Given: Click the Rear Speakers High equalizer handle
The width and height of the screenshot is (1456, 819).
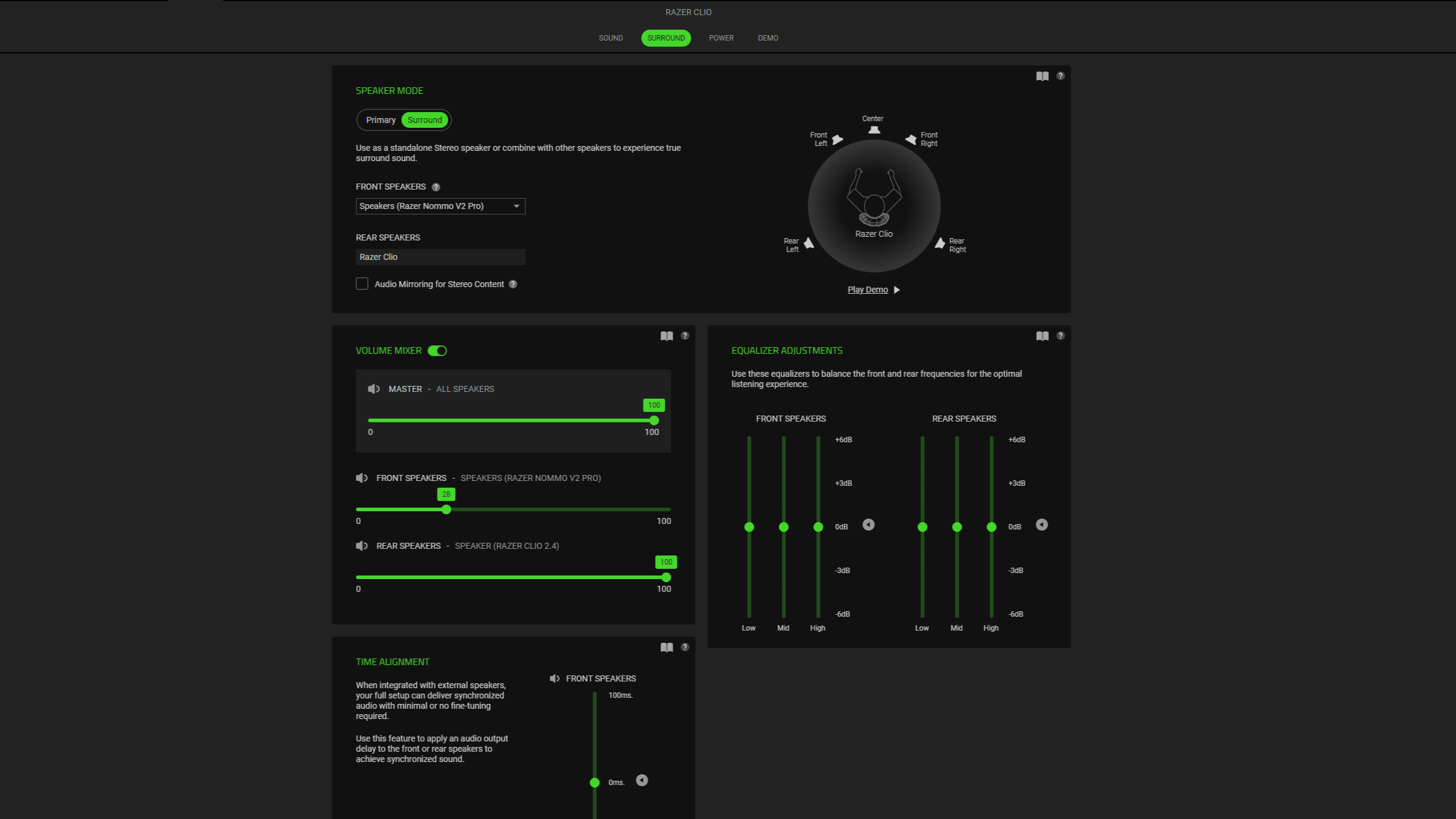Looking at the screenshot, I should [991, 527].
